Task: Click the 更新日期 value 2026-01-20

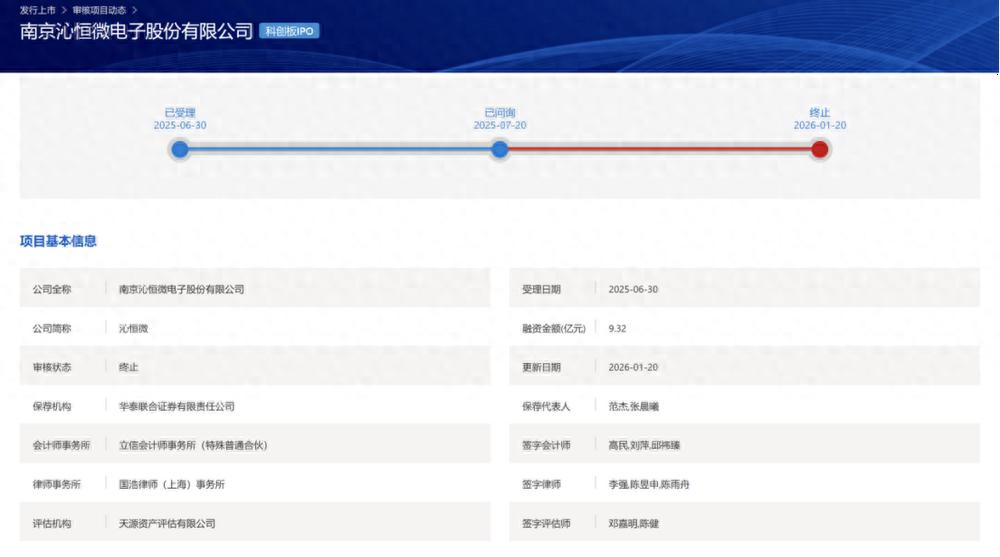Action: pyautogui.click(x=633, y=367)
